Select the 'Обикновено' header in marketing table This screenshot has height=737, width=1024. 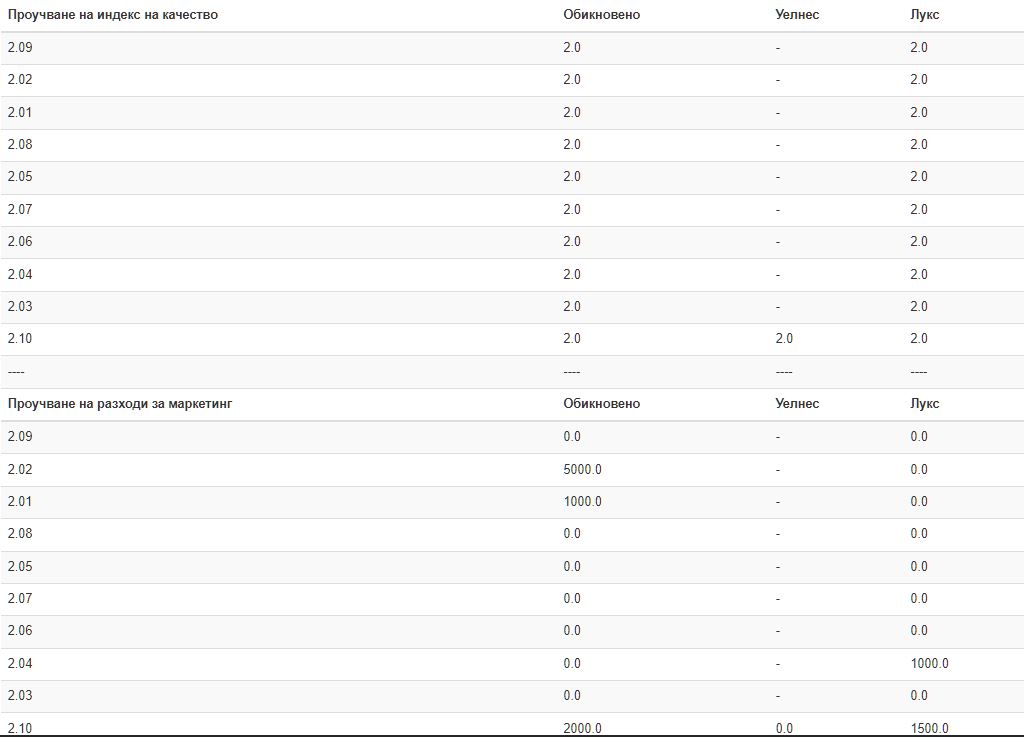(601, 403)
